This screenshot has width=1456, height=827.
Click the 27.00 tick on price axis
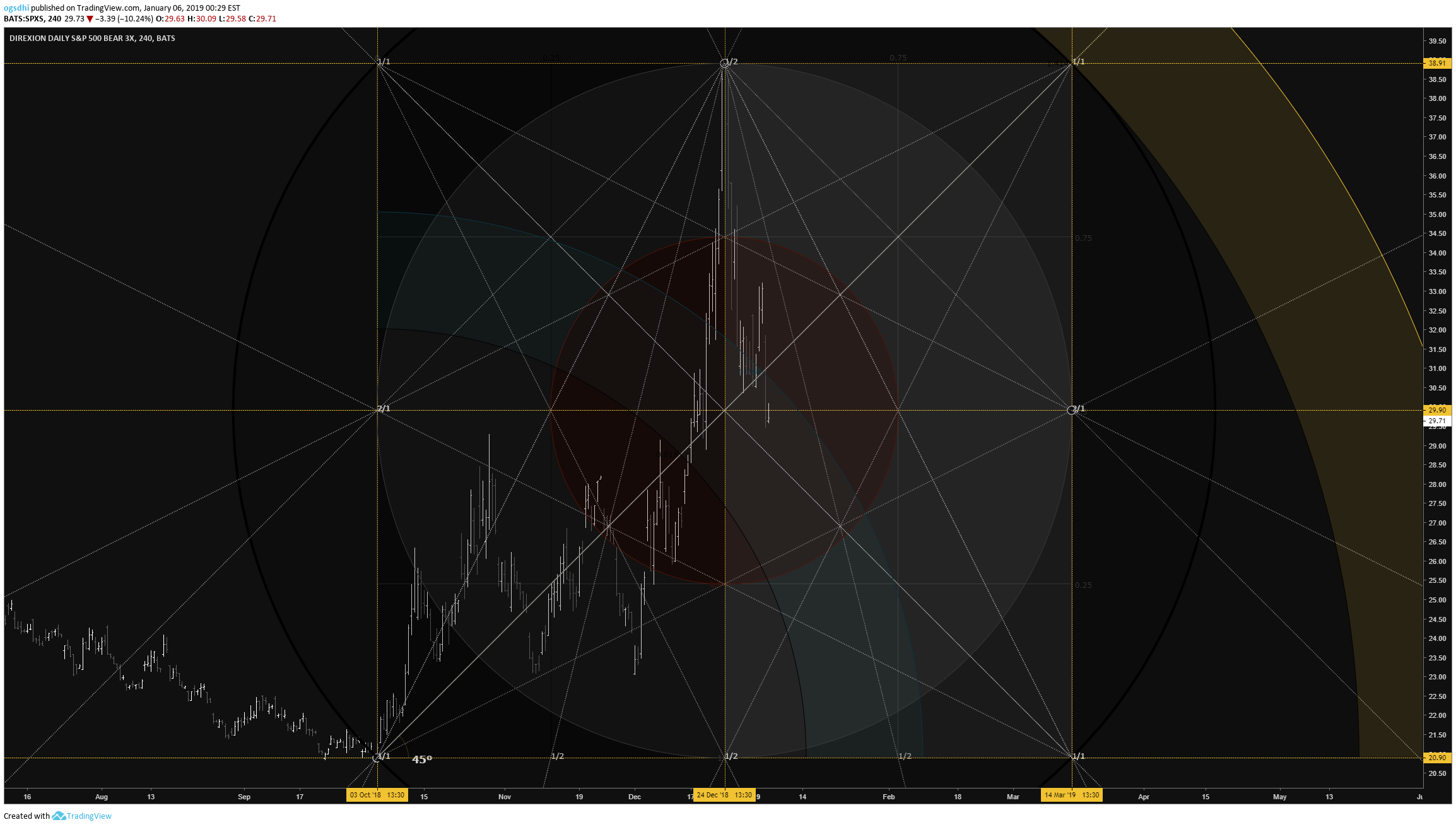point(1437,523)
